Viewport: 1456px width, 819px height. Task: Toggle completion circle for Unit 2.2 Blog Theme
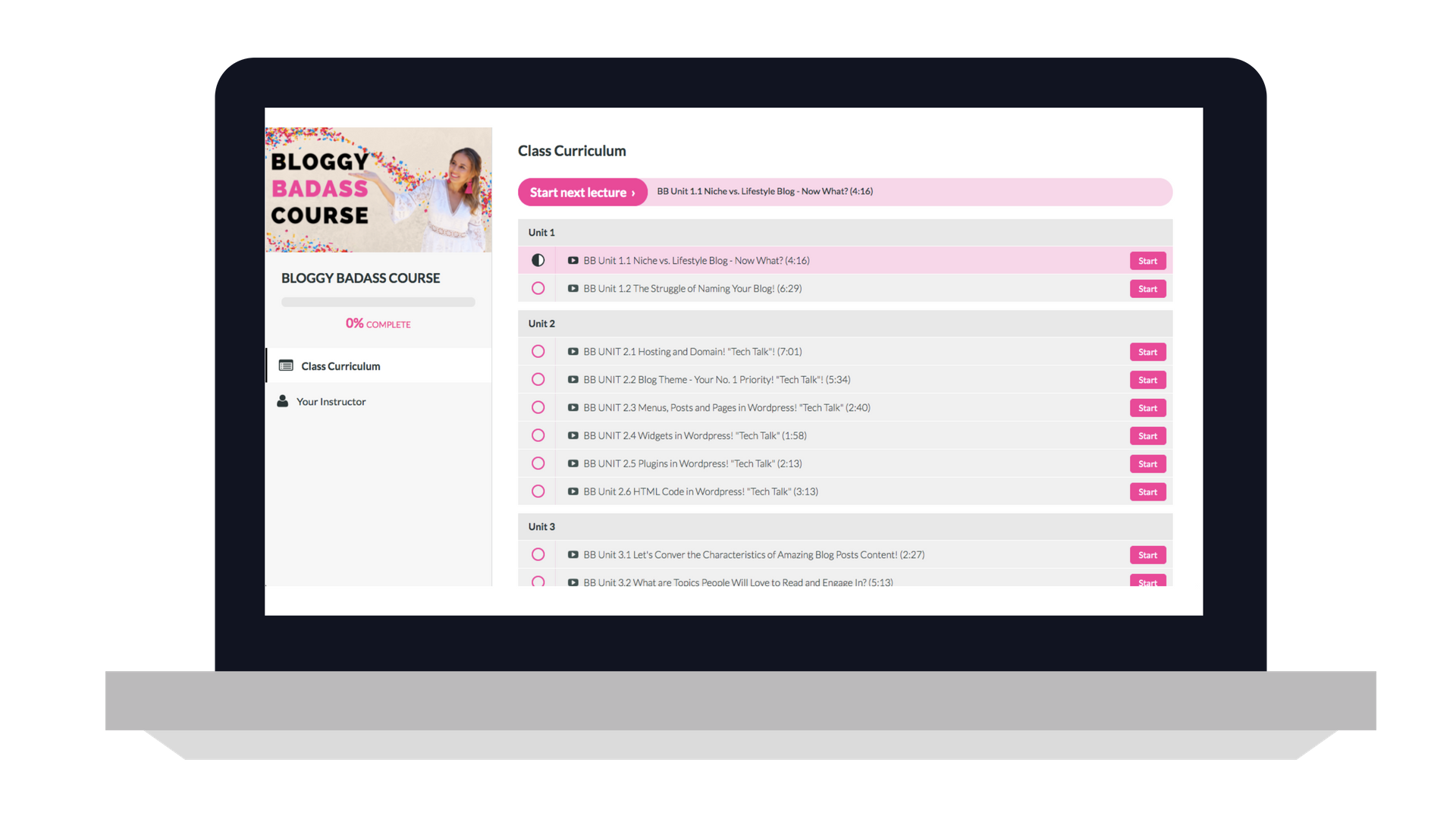coord(538,379)
